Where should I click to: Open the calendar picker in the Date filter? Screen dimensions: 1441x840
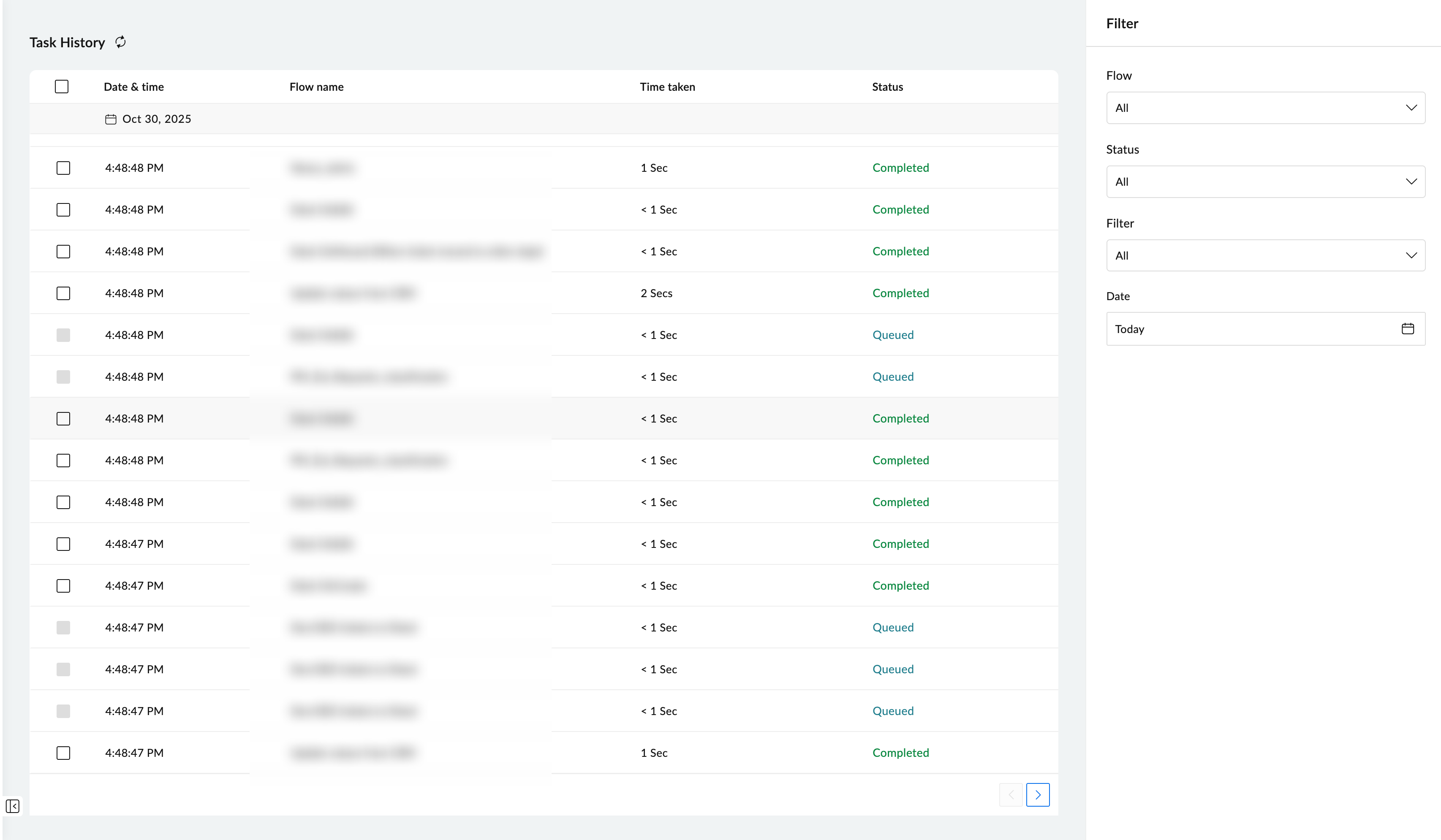[1408, 328]
